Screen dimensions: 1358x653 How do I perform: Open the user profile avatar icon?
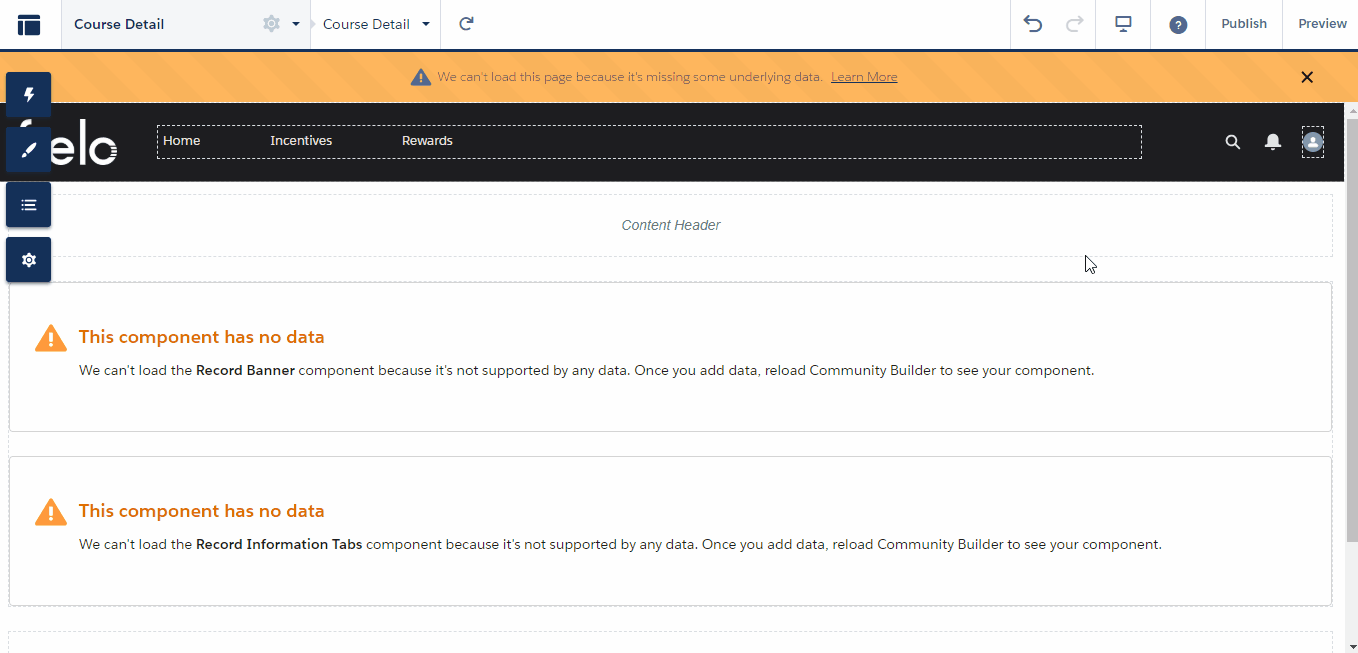pos(1313,142)
